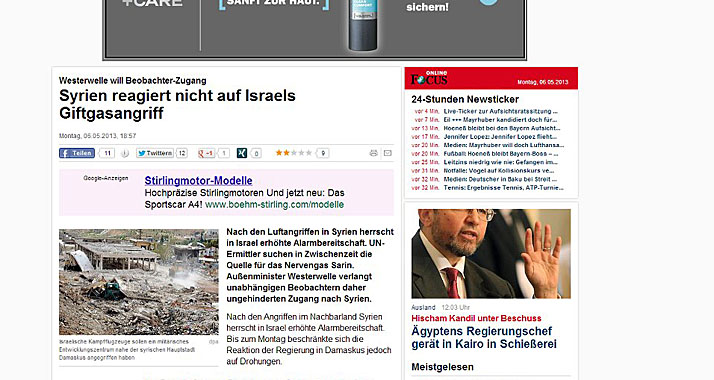Open 'Ägyptens Regierungschef gerät in Kairo' headline

pyautogui.click(x=484, y=338)
